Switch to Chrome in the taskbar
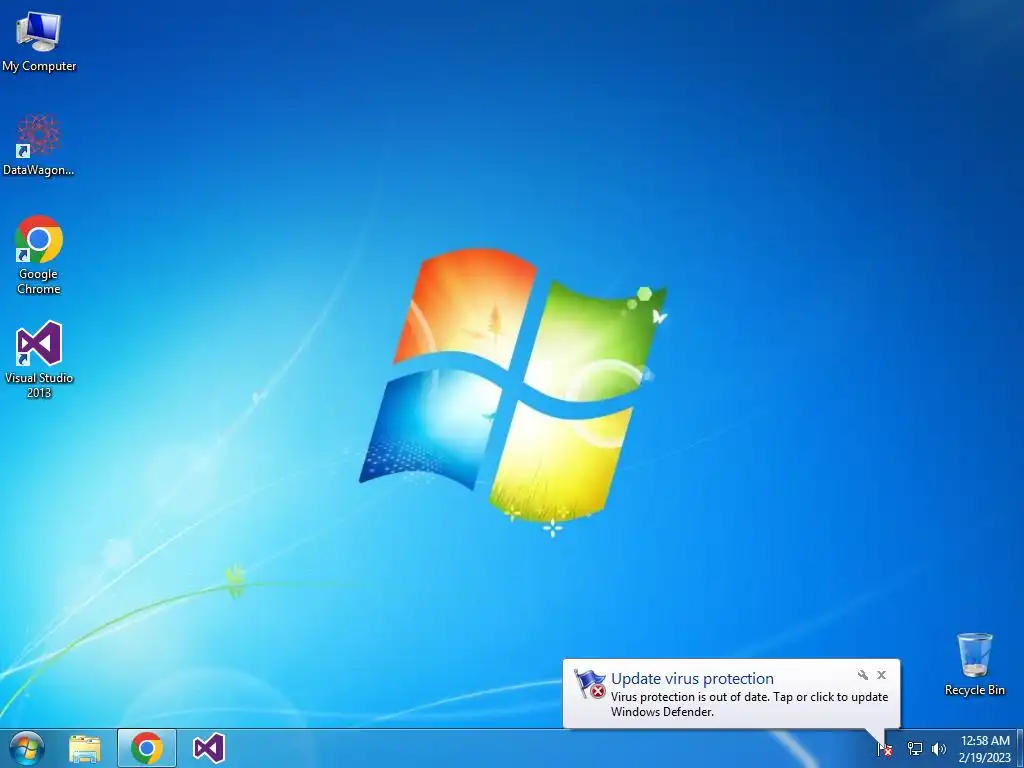This screenshot has height=768, width=1024. [147, 748]
